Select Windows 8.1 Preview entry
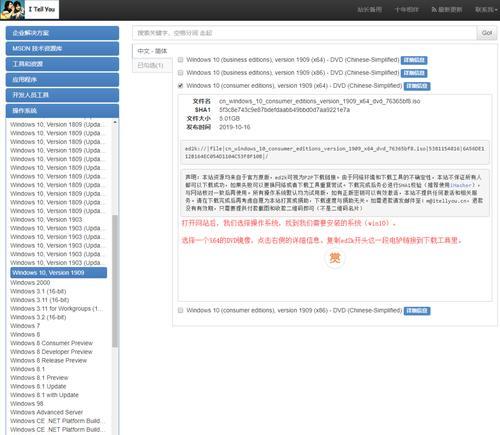Viewport: 500px width, 435px height. (39, 378)
